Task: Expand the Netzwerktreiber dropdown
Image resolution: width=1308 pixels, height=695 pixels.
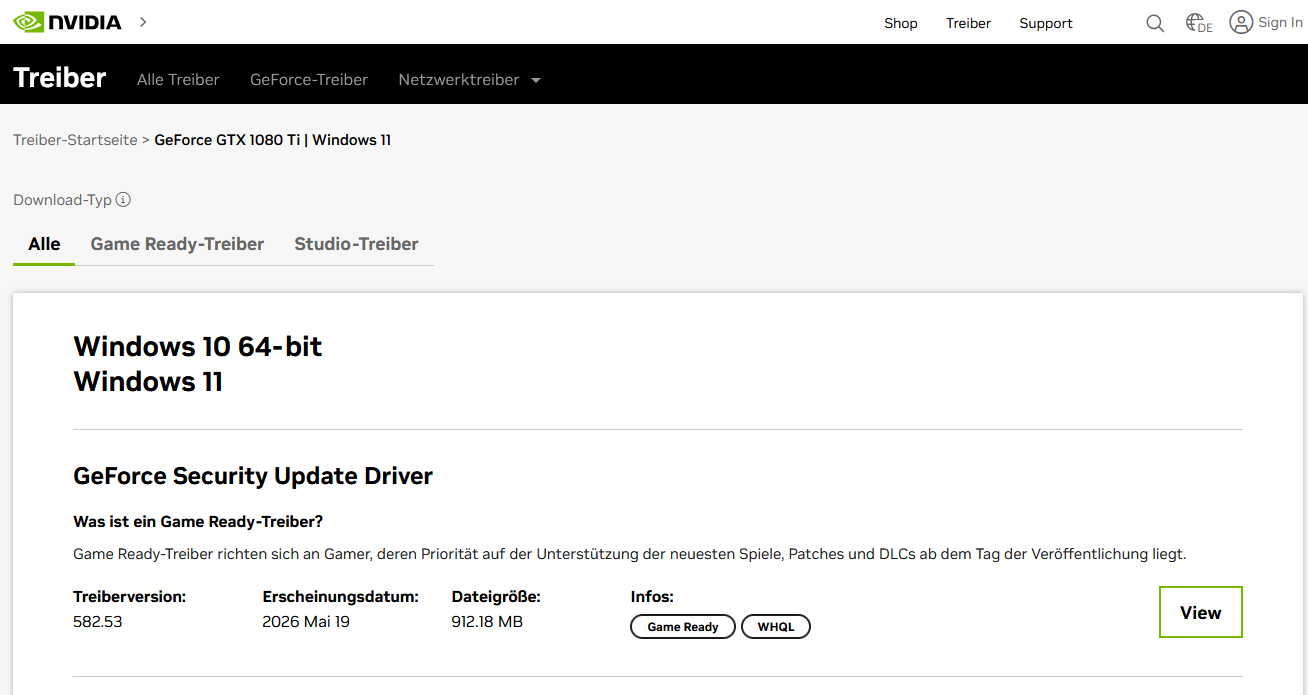Action: 469,79
